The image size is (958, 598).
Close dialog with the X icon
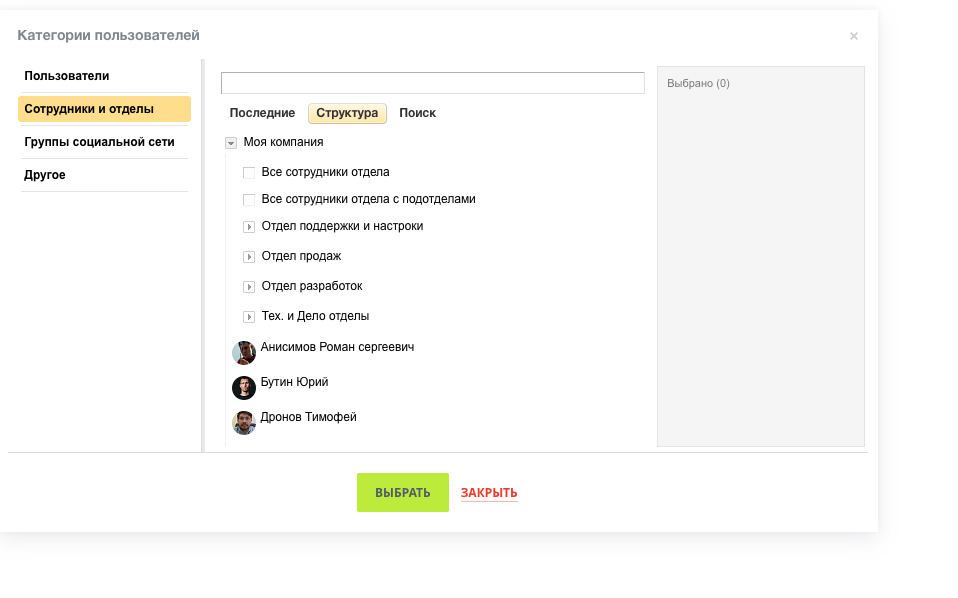[853, 36]
